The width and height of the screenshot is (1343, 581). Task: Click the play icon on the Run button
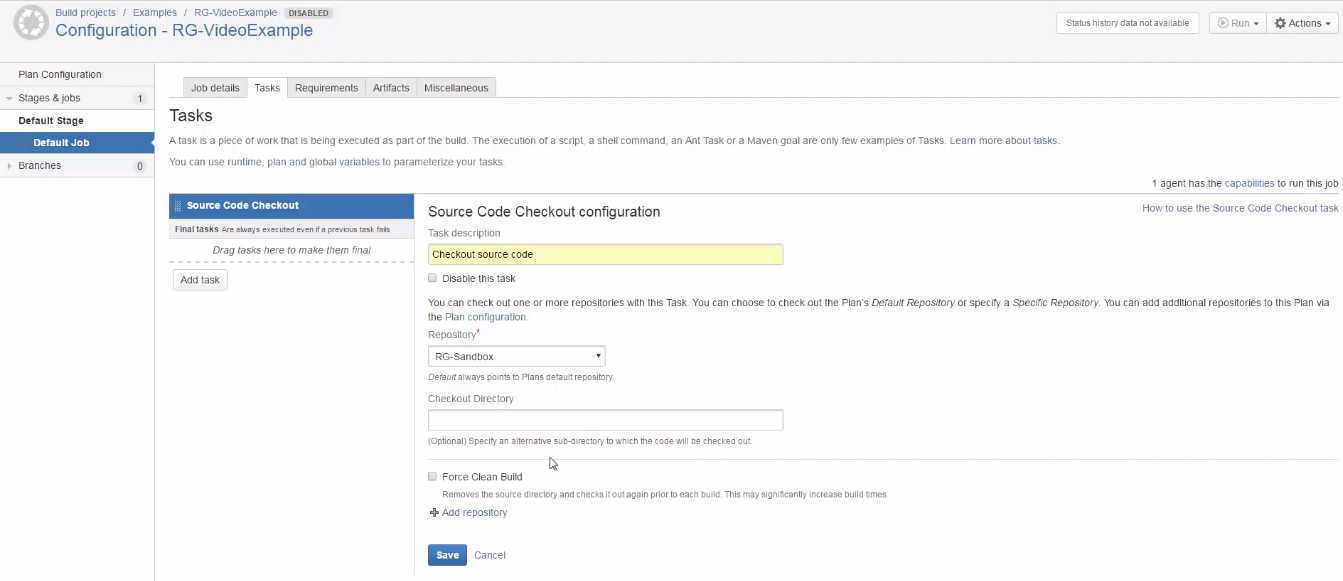(1223, 23)
